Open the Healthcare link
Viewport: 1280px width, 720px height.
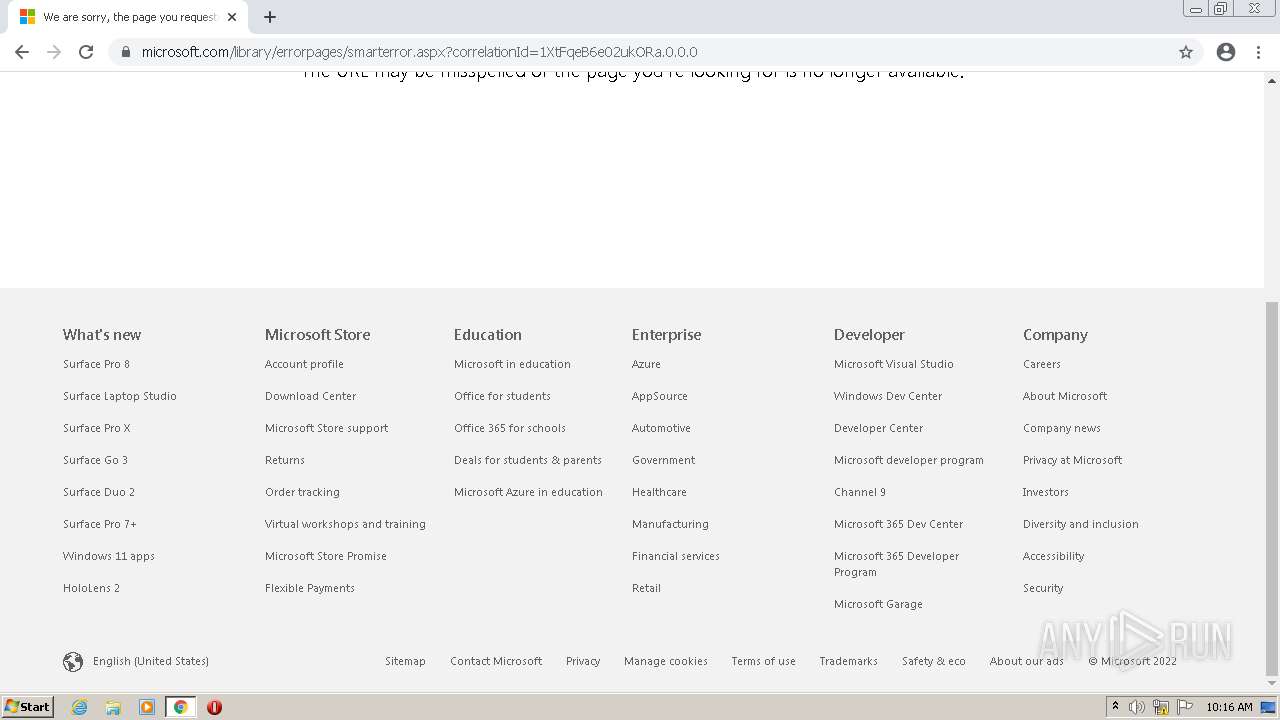coord(659,492)
